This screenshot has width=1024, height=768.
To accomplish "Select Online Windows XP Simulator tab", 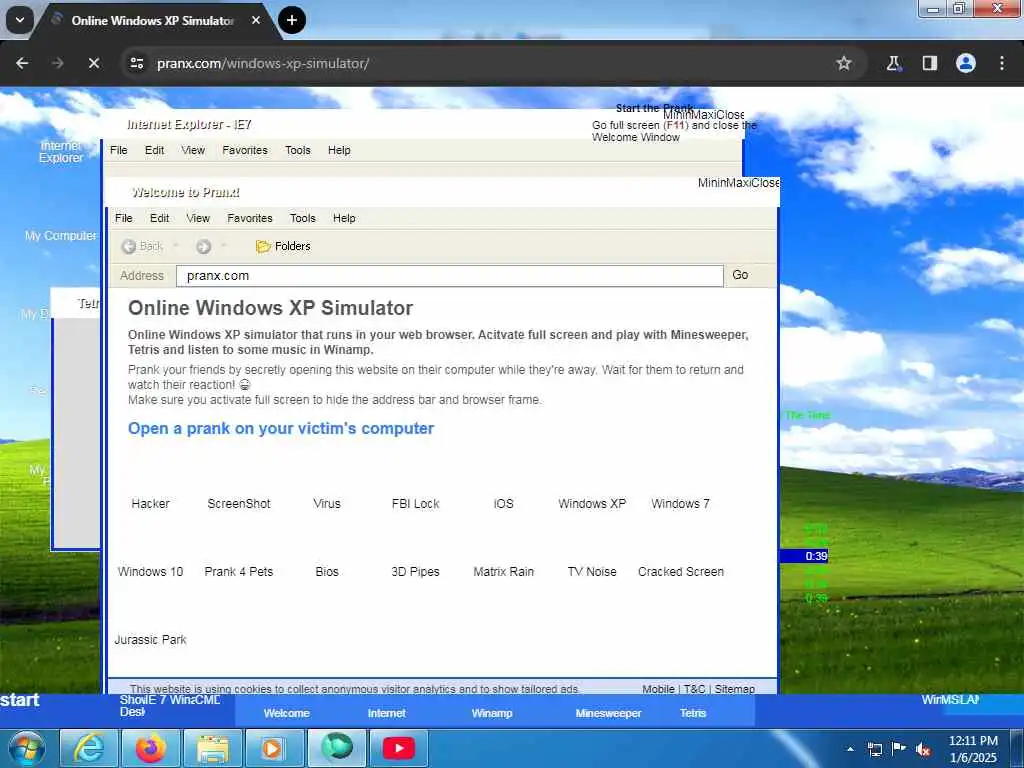I will tap(153, 21).
